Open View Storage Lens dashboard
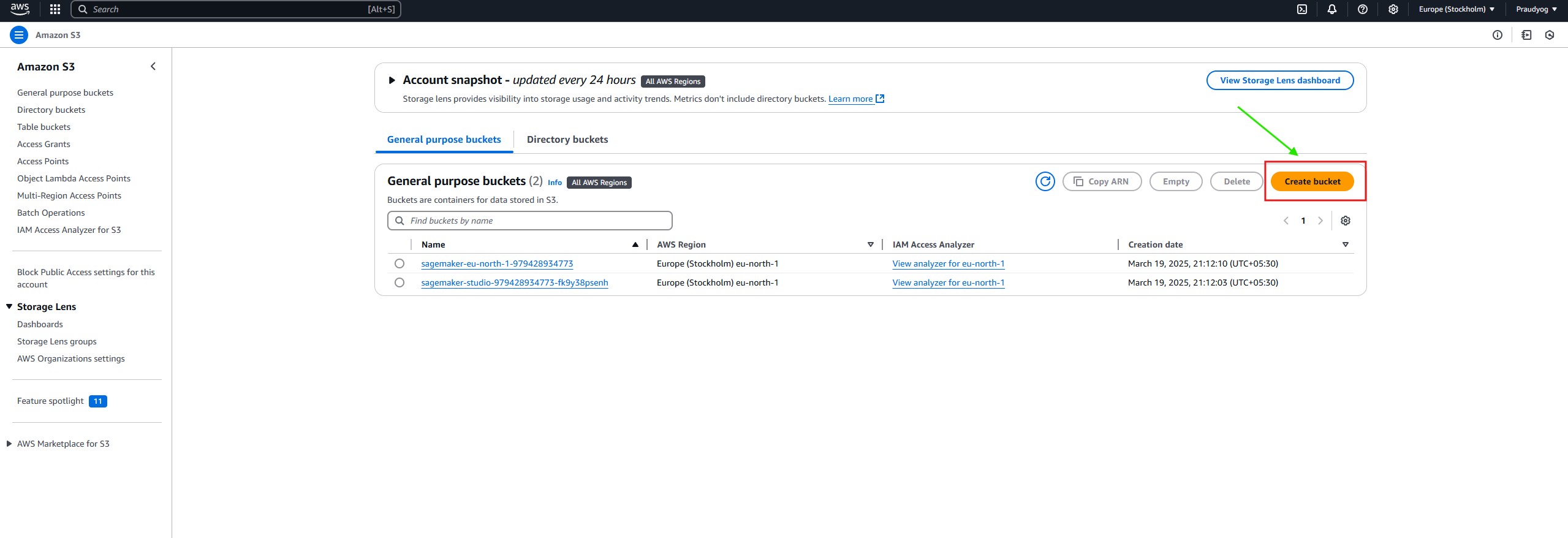This screenshot has height=538, width=1568. click(x=1279, y=80)
